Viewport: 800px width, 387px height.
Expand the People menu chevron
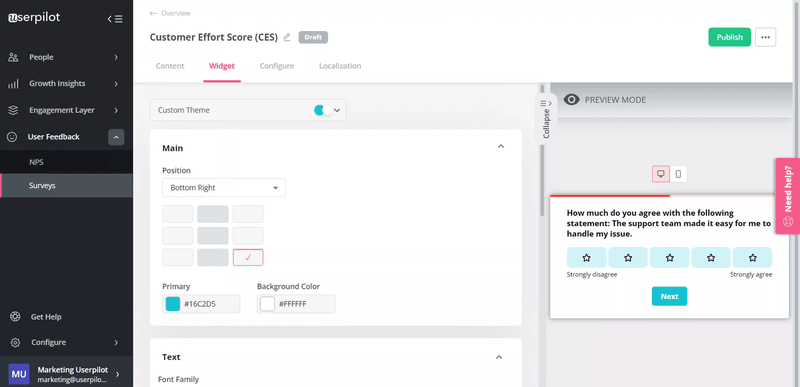(x=116, y=57)
